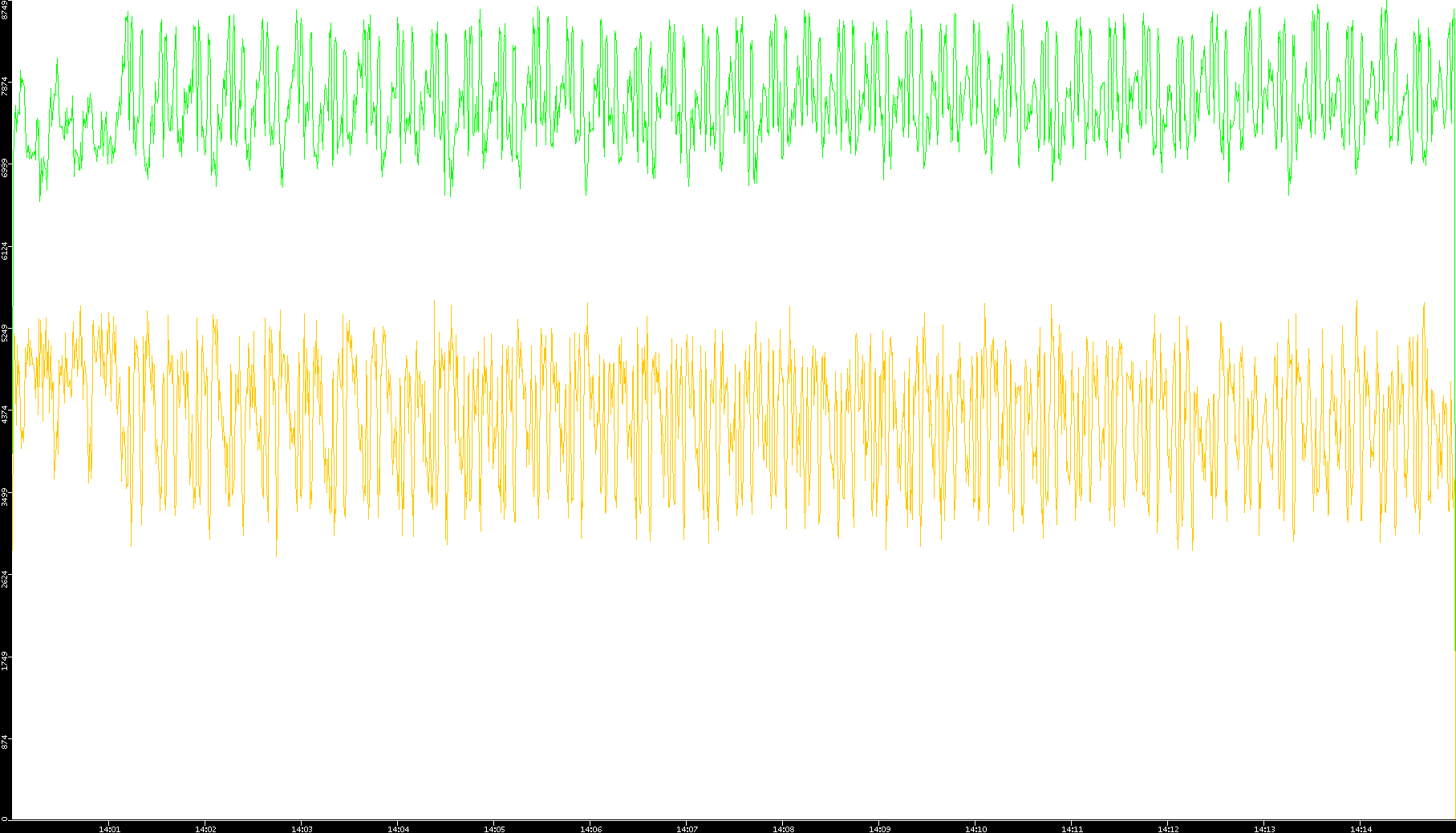
Task: Click the 14:01 time axis label
Action: click(x=109, y=829)
